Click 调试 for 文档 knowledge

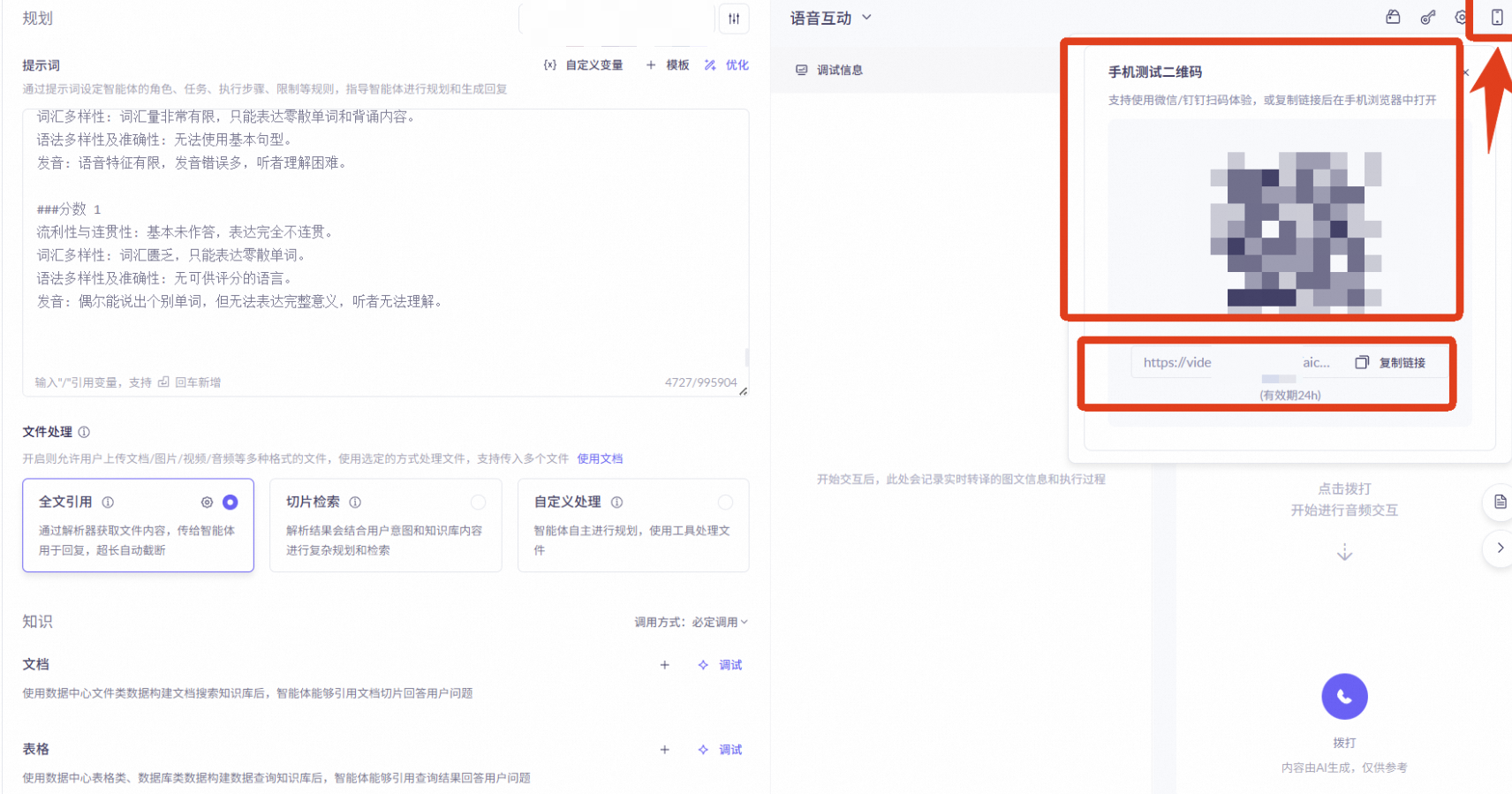[720, 665]
